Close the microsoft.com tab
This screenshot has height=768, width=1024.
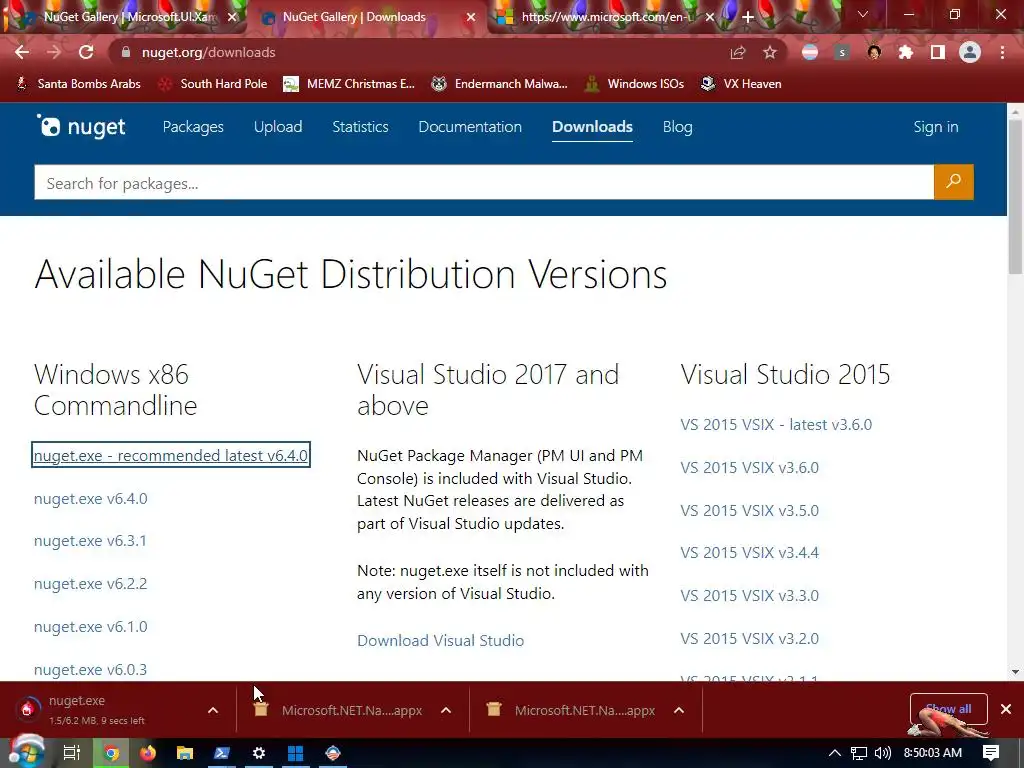710,18
